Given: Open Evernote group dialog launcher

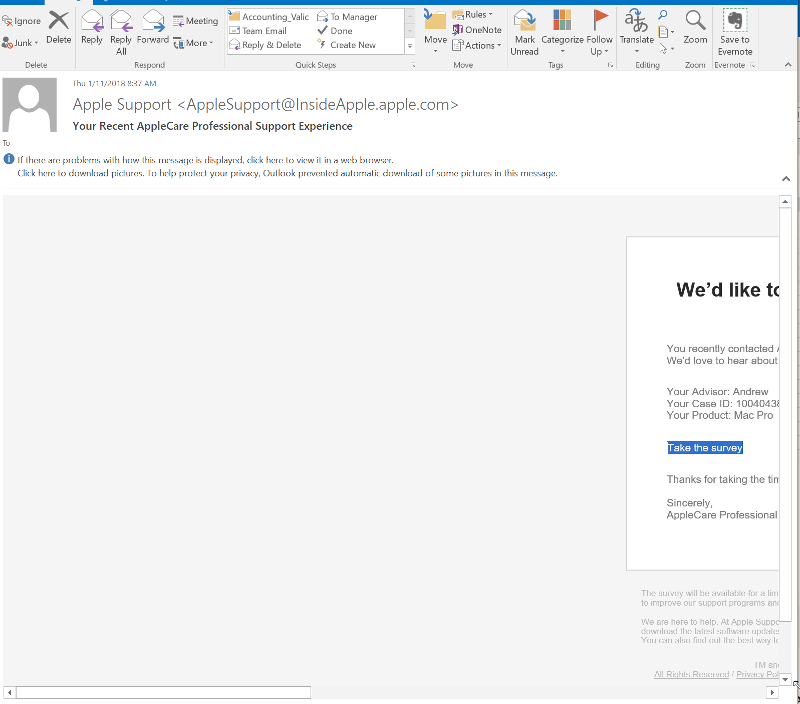Looking at the screenshot, I should pos(752,65).
